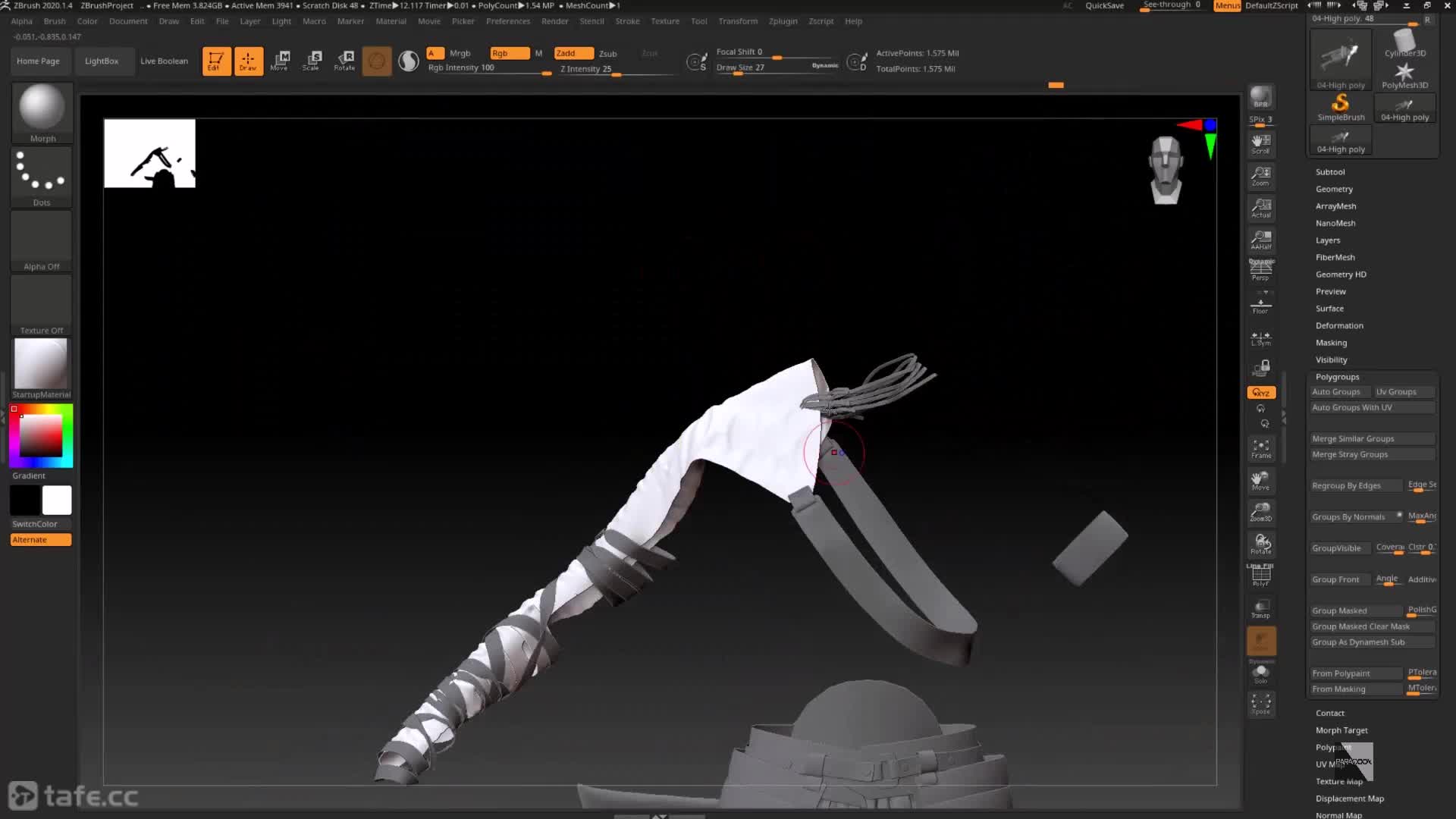Open the Transform menu
The width and height of the screenshot is (1456, 819).
[x=738, y=21]
